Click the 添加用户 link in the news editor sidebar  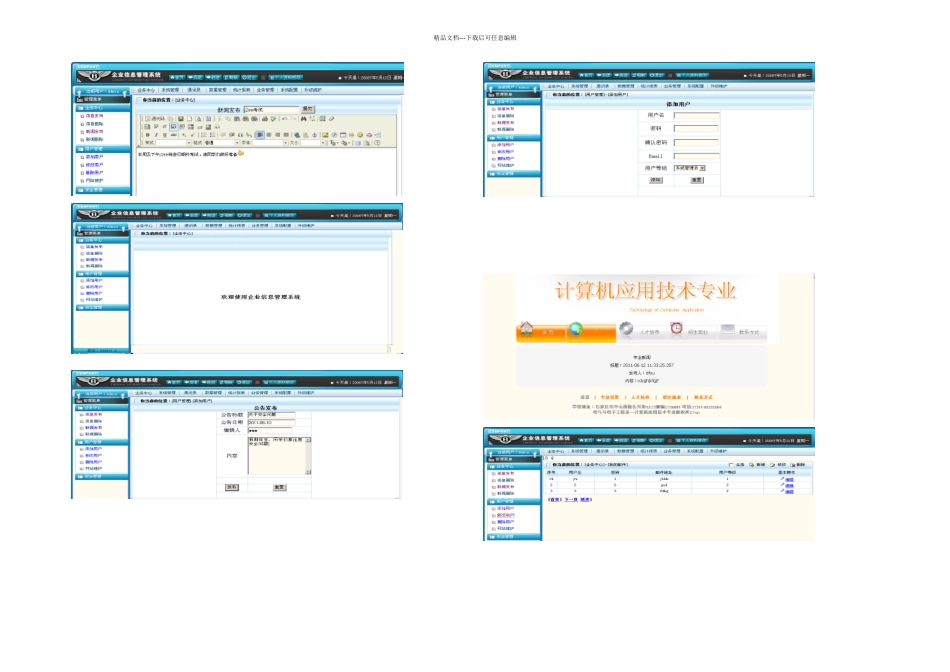(x=95, y=157)
